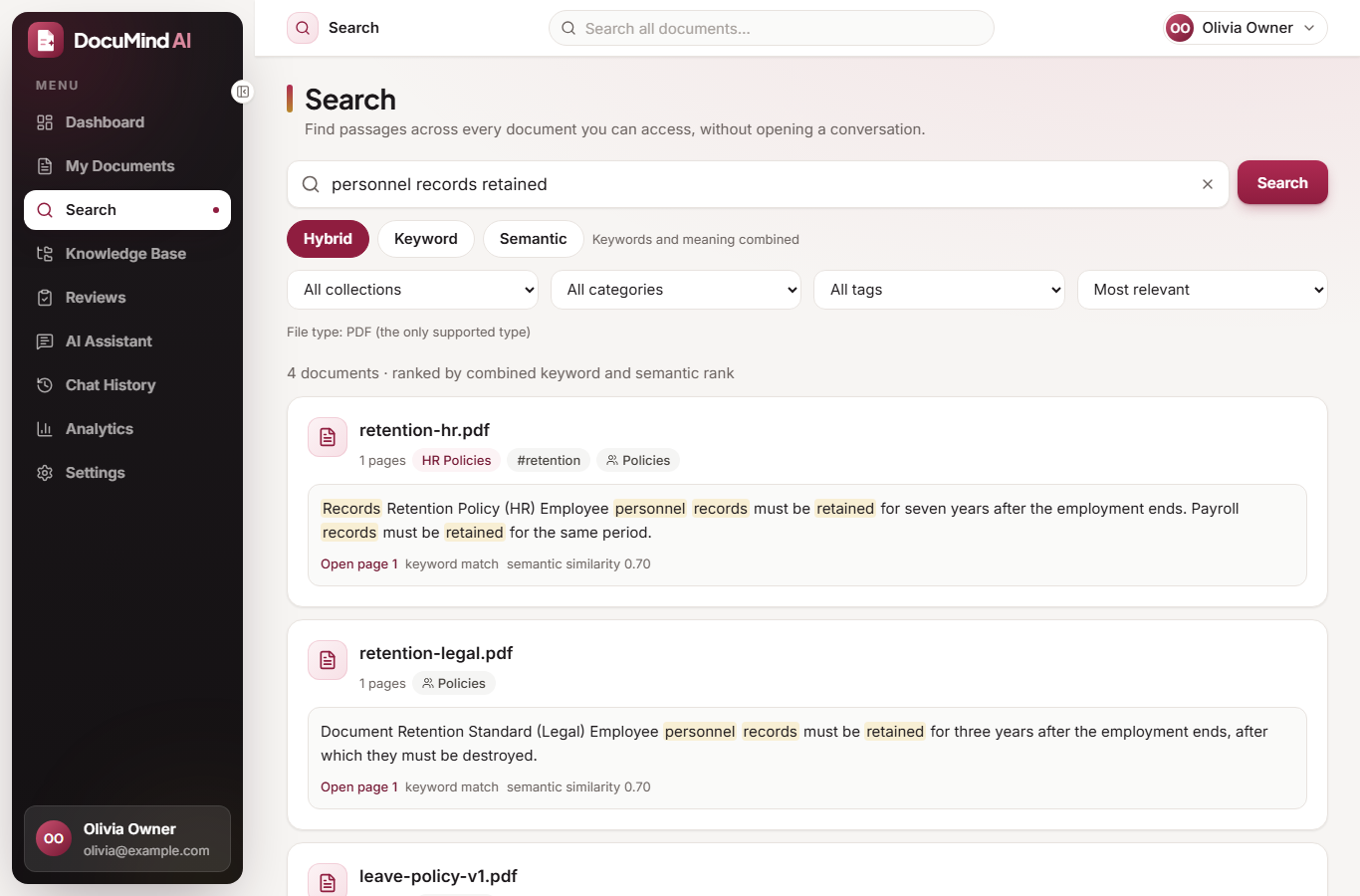Viewport: 1360px width, 896px height.
Task: Click the Policies chip on retention-hr.pdf
Action: (x=638, y=460)
